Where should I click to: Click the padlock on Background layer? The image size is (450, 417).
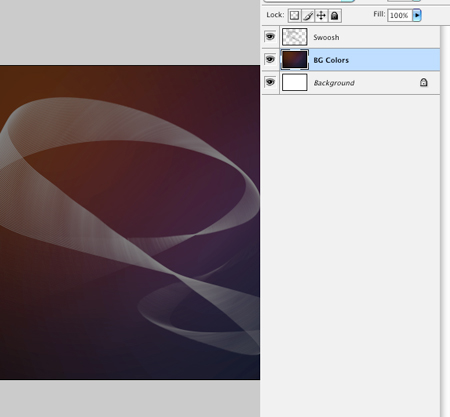pyautogui.click(x=424, y=82)
